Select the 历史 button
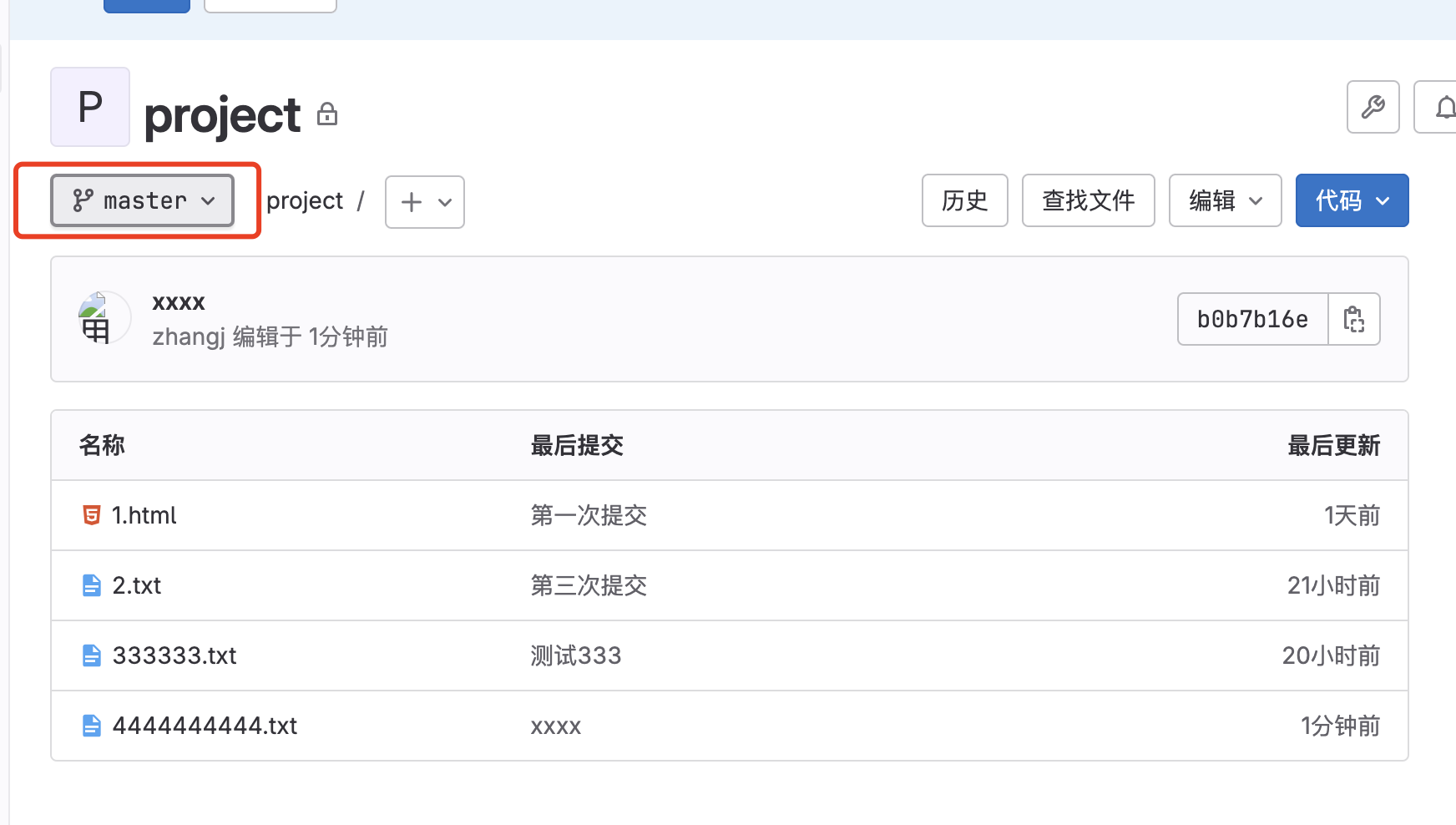This screenshot has width=1456, height=825. pos(964,200)
